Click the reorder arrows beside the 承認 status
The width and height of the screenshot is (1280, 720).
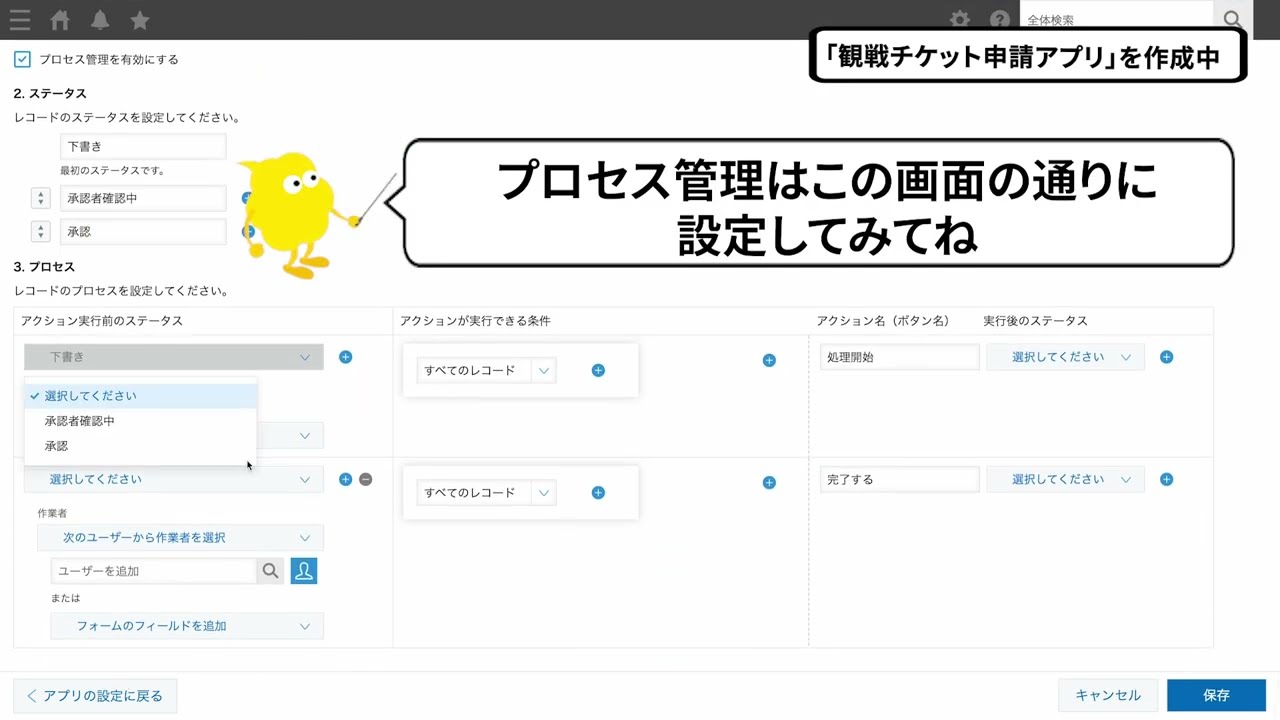[x=40, y=232]
